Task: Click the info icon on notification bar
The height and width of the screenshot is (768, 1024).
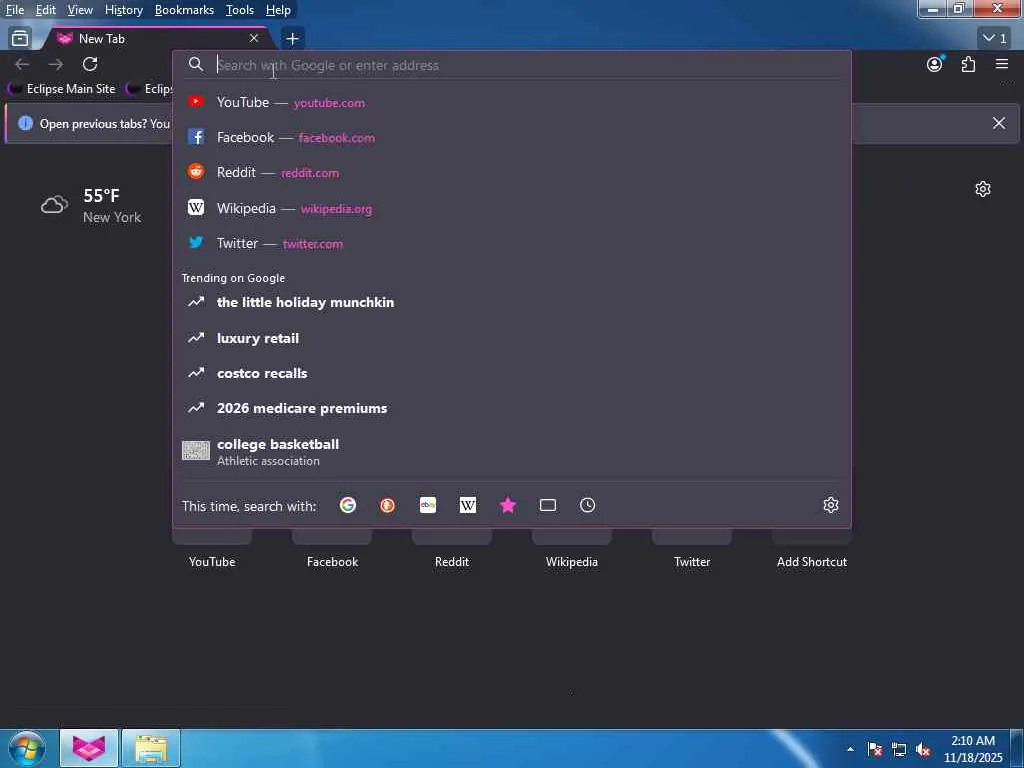Action: pyautogui.click(x=25, y=123)
